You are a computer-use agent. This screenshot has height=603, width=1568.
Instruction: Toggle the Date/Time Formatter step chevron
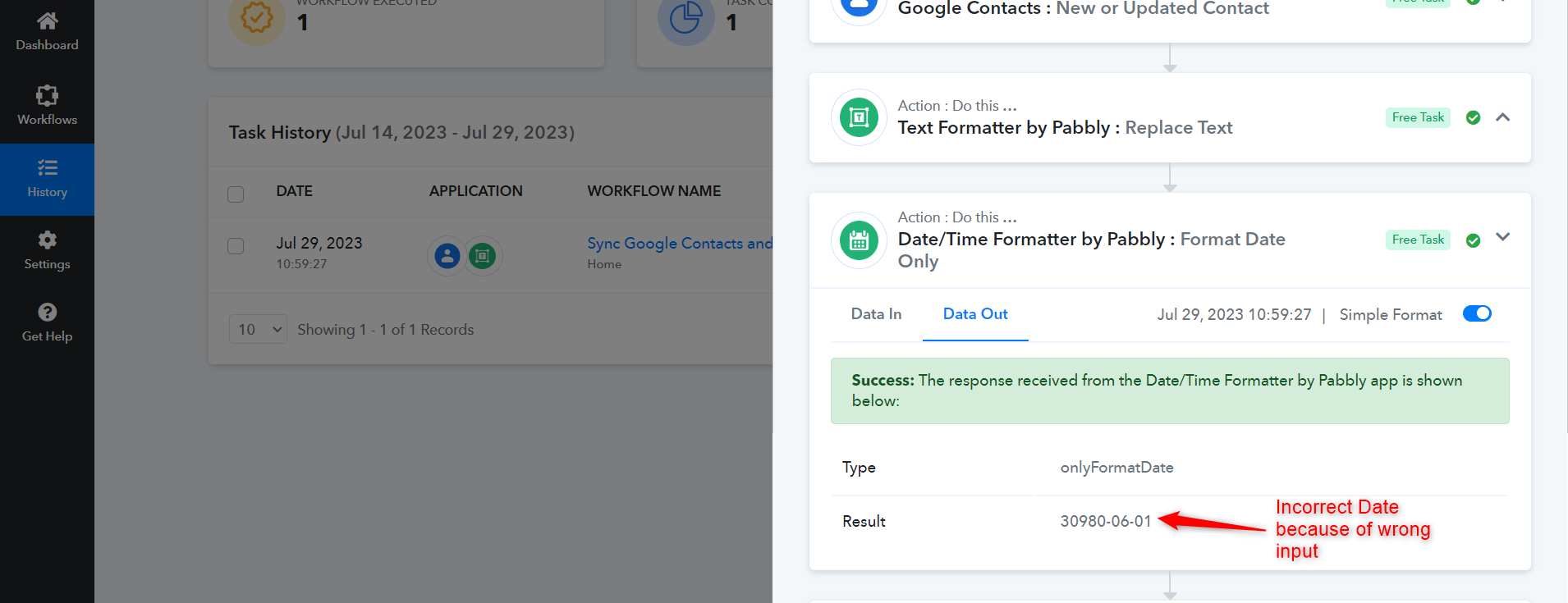[x=1503, y=236]
